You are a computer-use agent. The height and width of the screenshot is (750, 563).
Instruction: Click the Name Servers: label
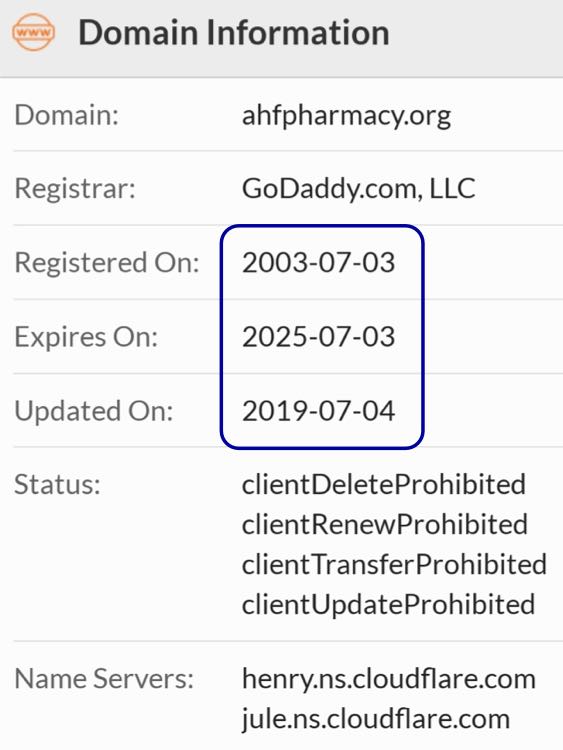[104, 679]
